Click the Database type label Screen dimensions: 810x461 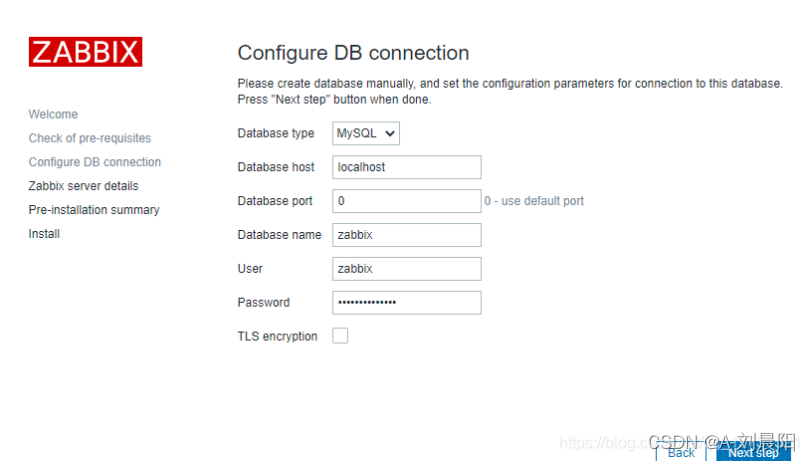[x=276, y=133]
